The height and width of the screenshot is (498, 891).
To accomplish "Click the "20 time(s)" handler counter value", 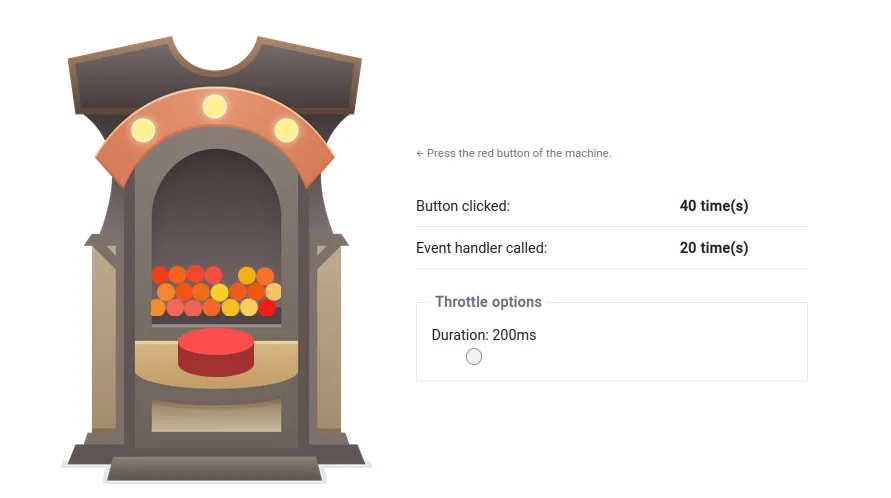I will pyautogui.click(x=714, y=248).
